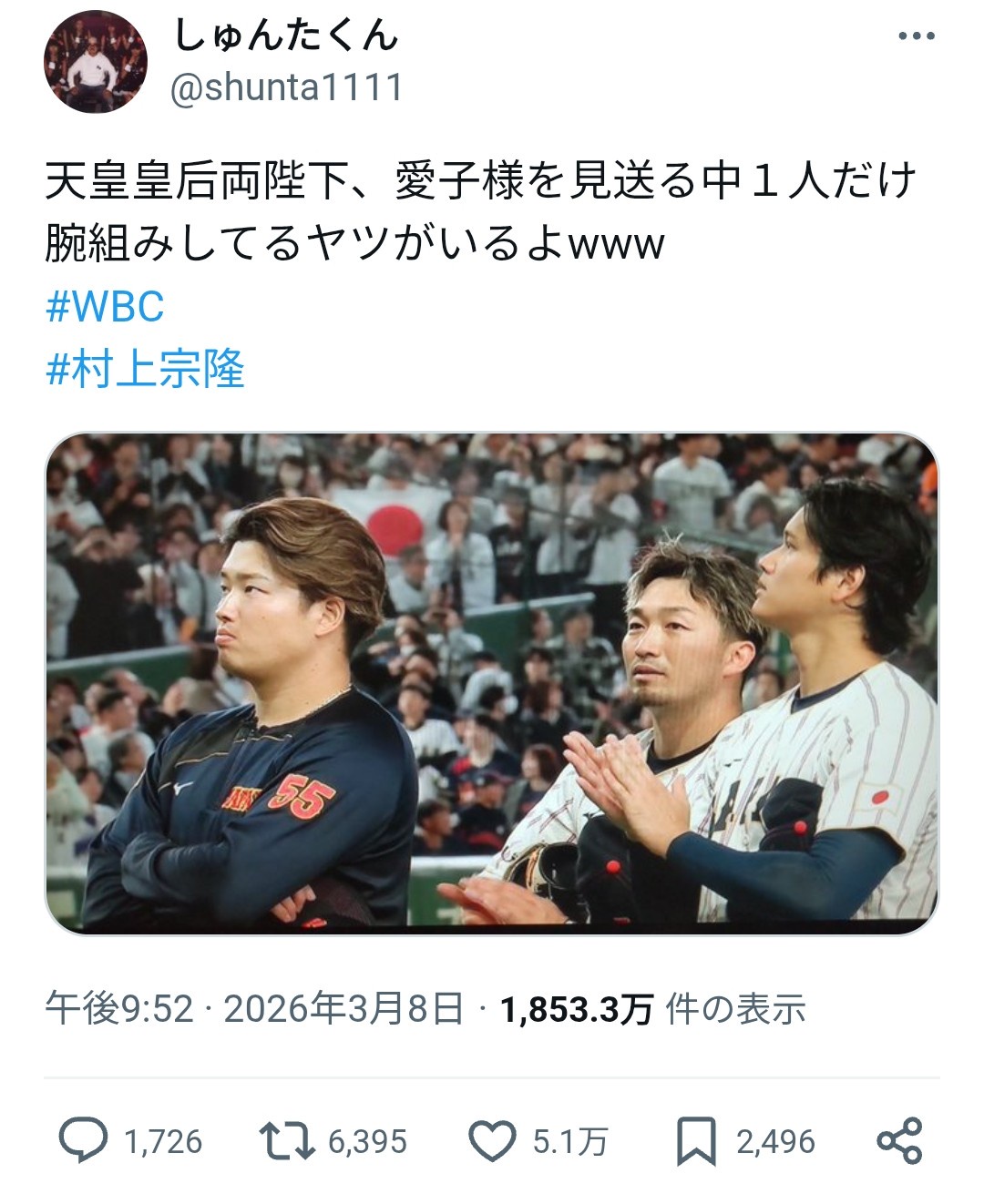
Task: Click the reply speech bubble icon
Action: click(83, 1141)
